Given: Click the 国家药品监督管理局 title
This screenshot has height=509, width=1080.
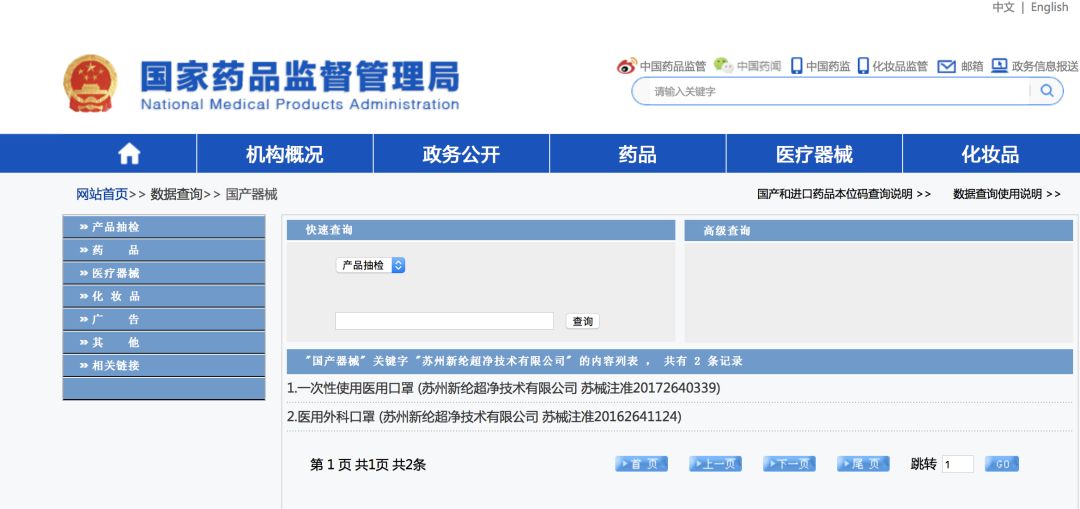Looking at the screenshot, I should tap(300, 76).
